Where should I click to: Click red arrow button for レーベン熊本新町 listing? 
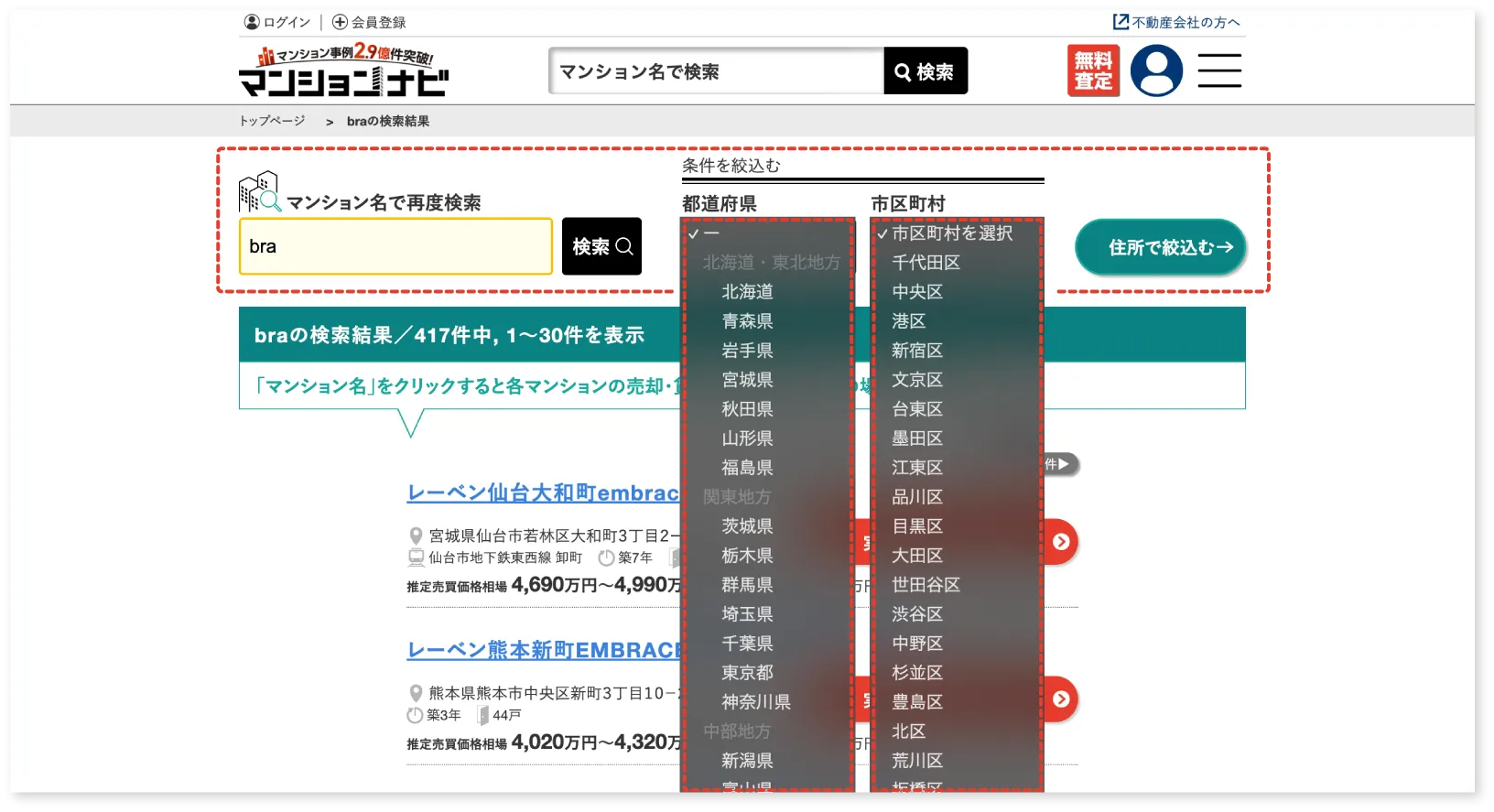click(1060, 699)
